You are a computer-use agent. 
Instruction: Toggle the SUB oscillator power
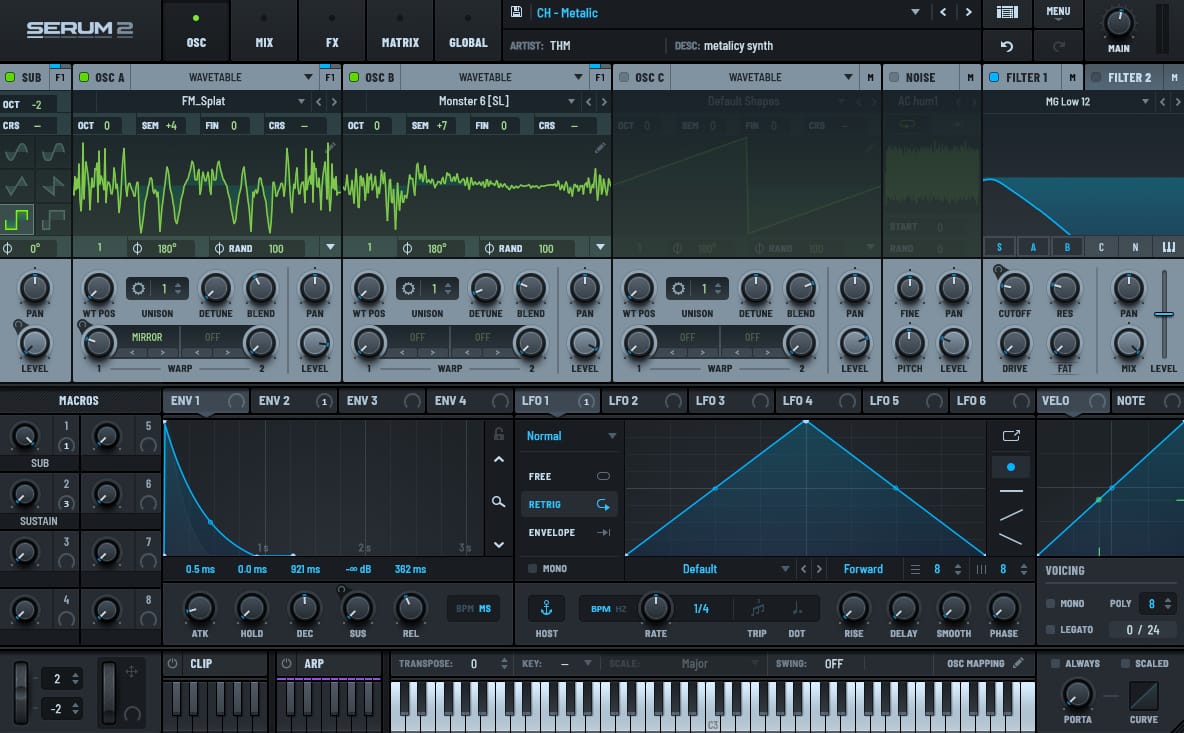tap(10, 77)
